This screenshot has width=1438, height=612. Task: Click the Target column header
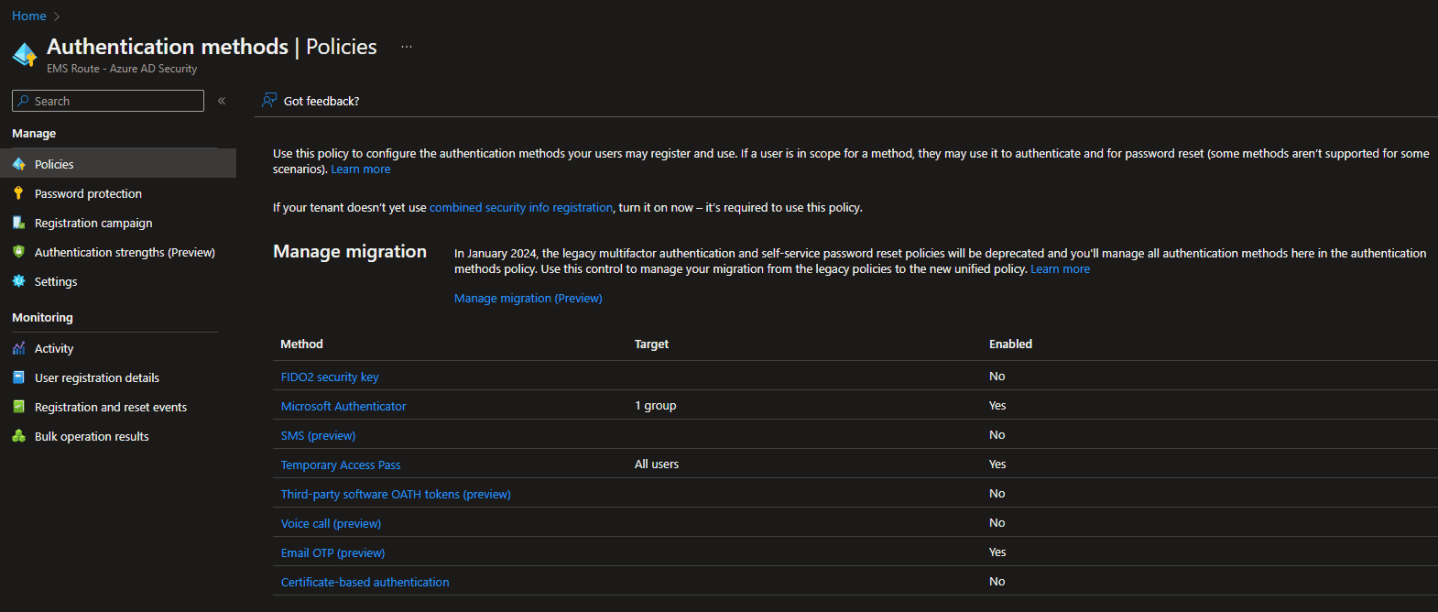(652, 344)
